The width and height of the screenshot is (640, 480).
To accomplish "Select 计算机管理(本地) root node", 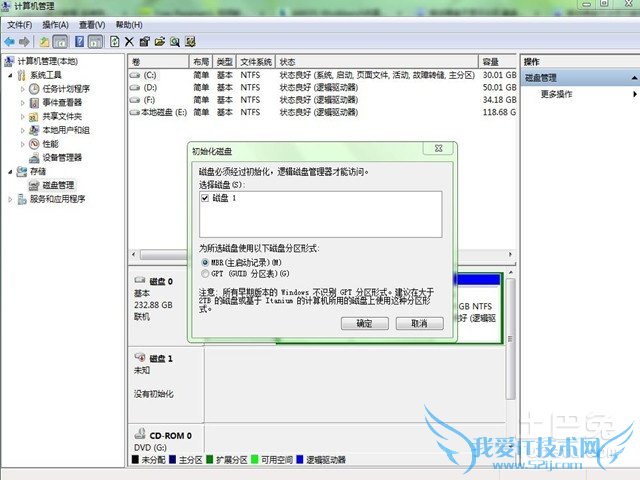I will [47, 61].
